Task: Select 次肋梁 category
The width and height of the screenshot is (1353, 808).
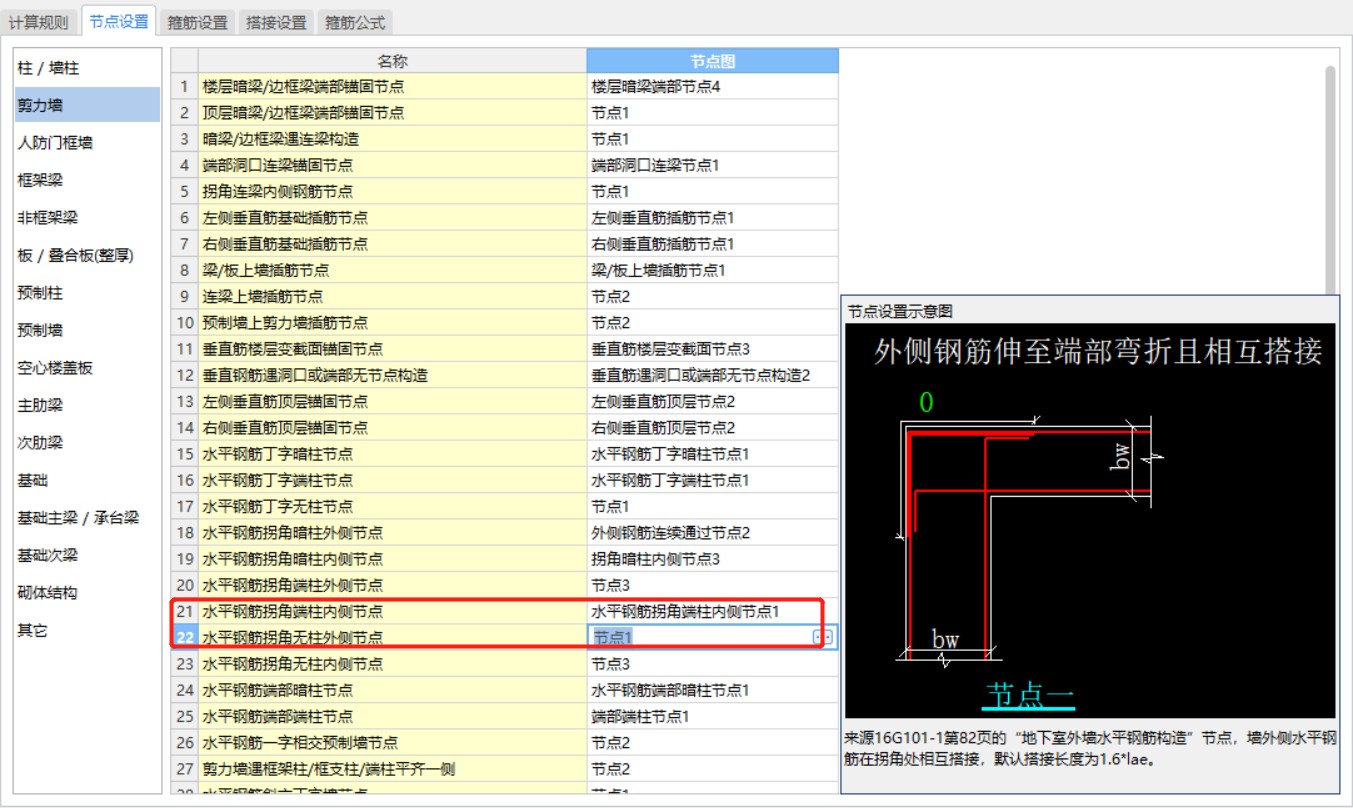Action: coord(87,442)
